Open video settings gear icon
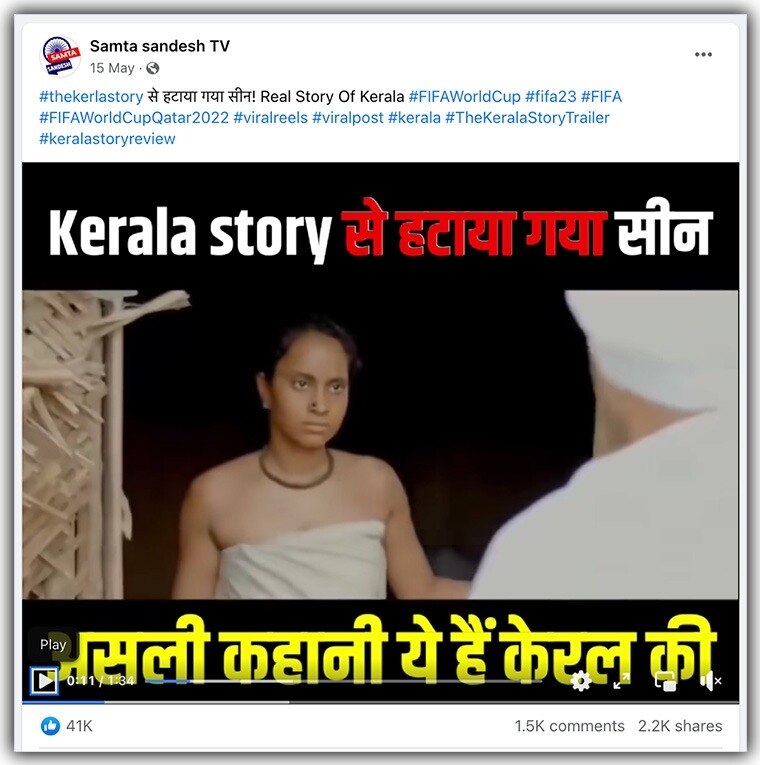Viewport: 760px width, 765px height. (580, 681)
